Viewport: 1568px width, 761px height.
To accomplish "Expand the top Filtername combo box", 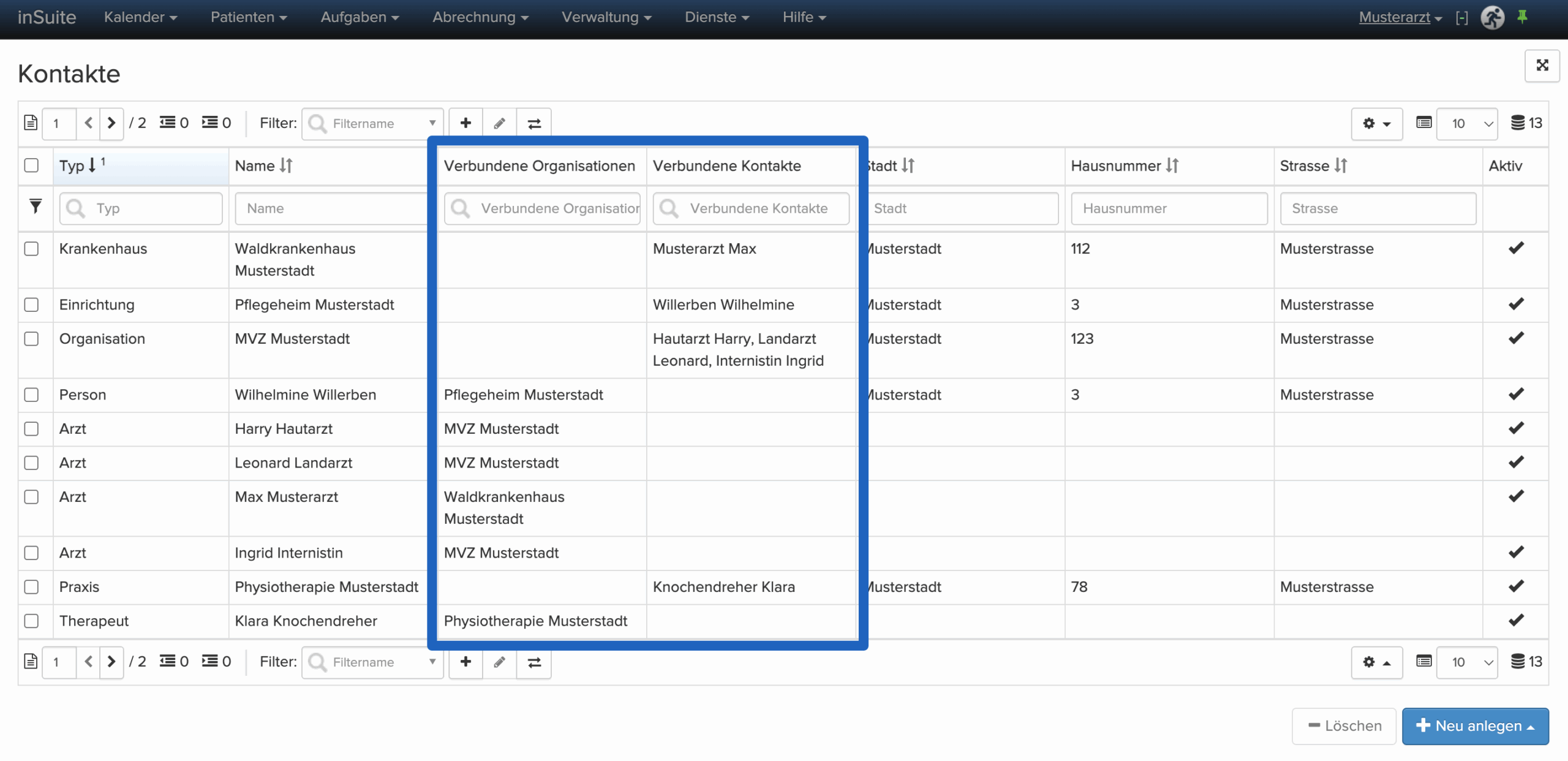I will click(x=432, y=123).
